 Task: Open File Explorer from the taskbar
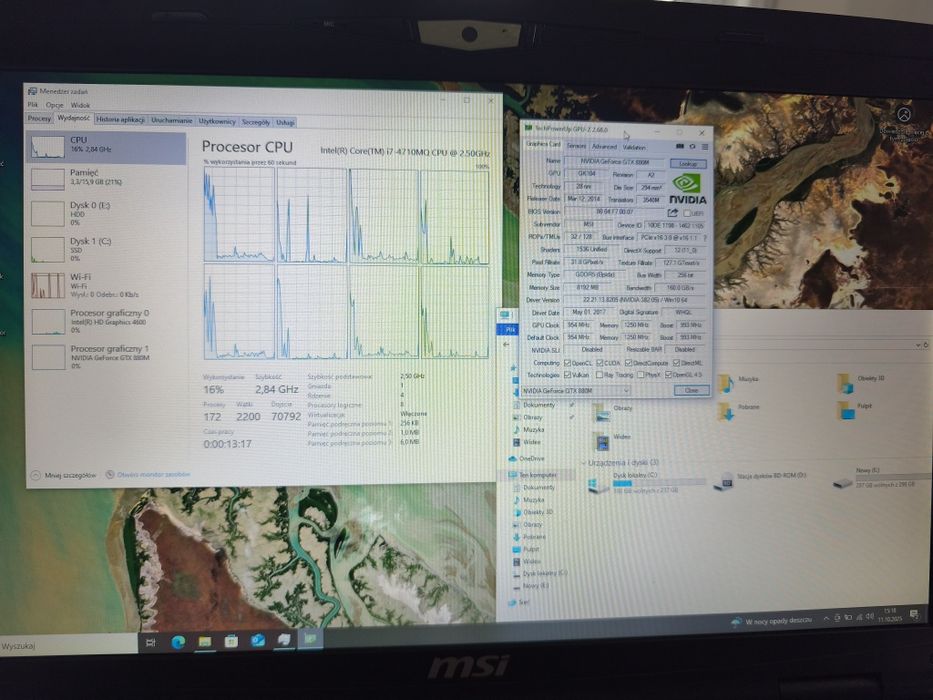tap(205, 641)
